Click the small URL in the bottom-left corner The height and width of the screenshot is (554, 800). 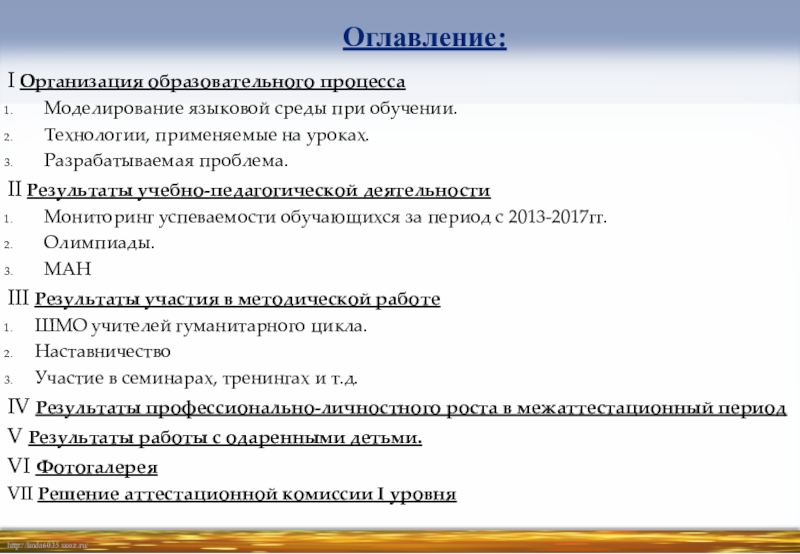[x=48, y=545]
